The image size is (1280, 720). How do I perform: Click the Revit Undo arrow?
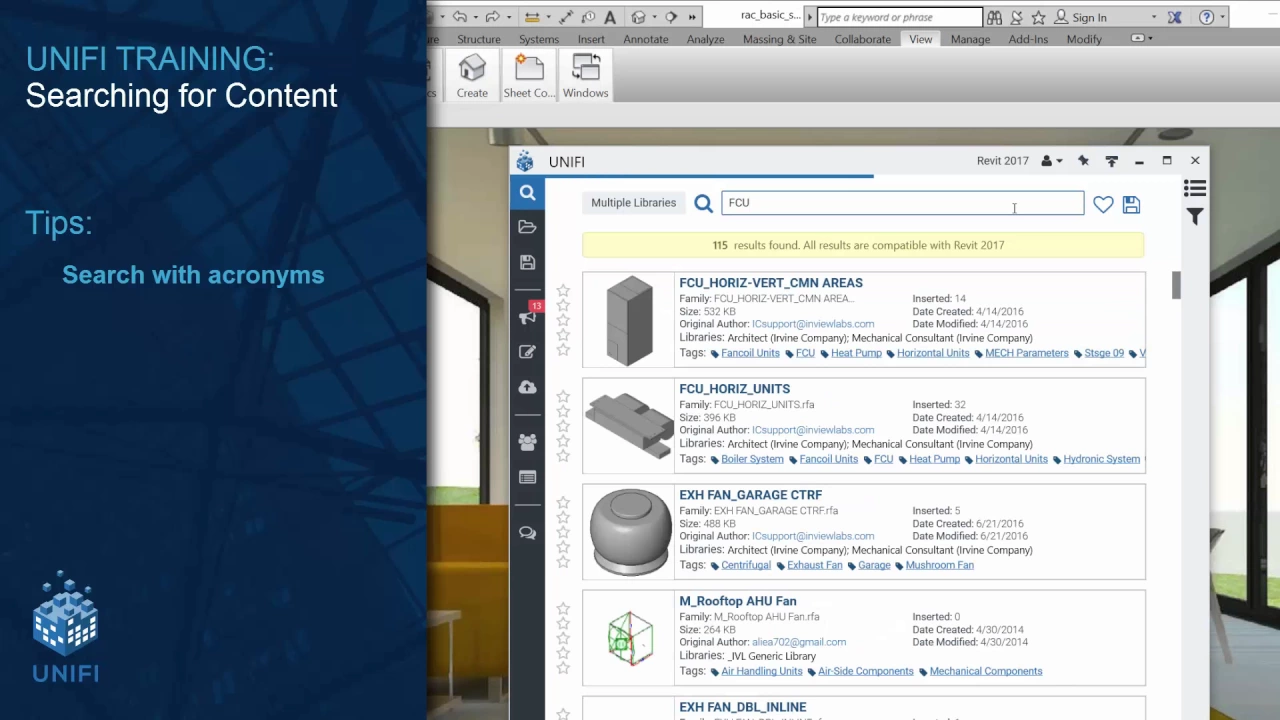tap(459, 17)
